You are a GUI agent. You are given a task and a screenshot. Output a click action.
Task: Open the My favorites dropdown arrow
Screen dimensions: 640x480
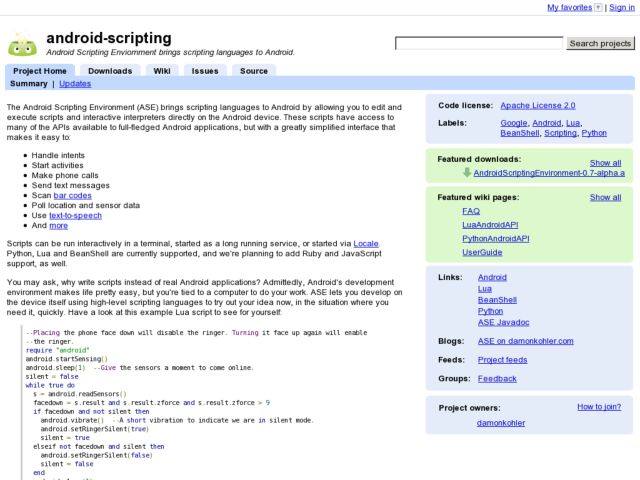pos(598,7)
